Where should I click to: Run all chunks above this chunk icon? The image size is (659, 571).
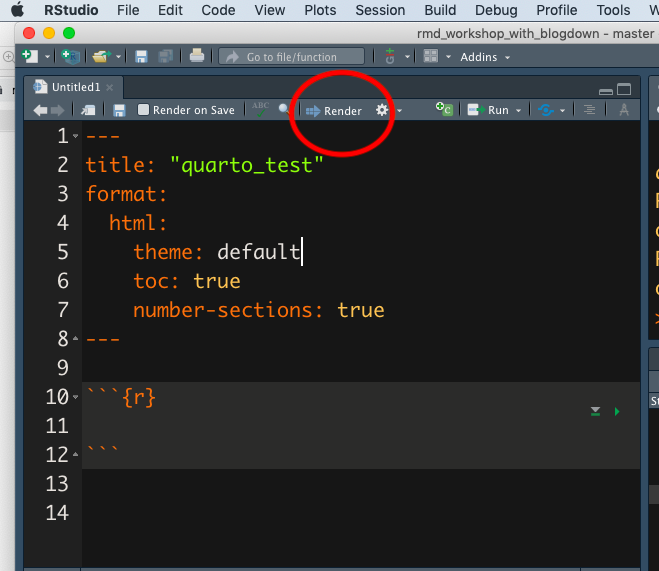coord(595,411)
